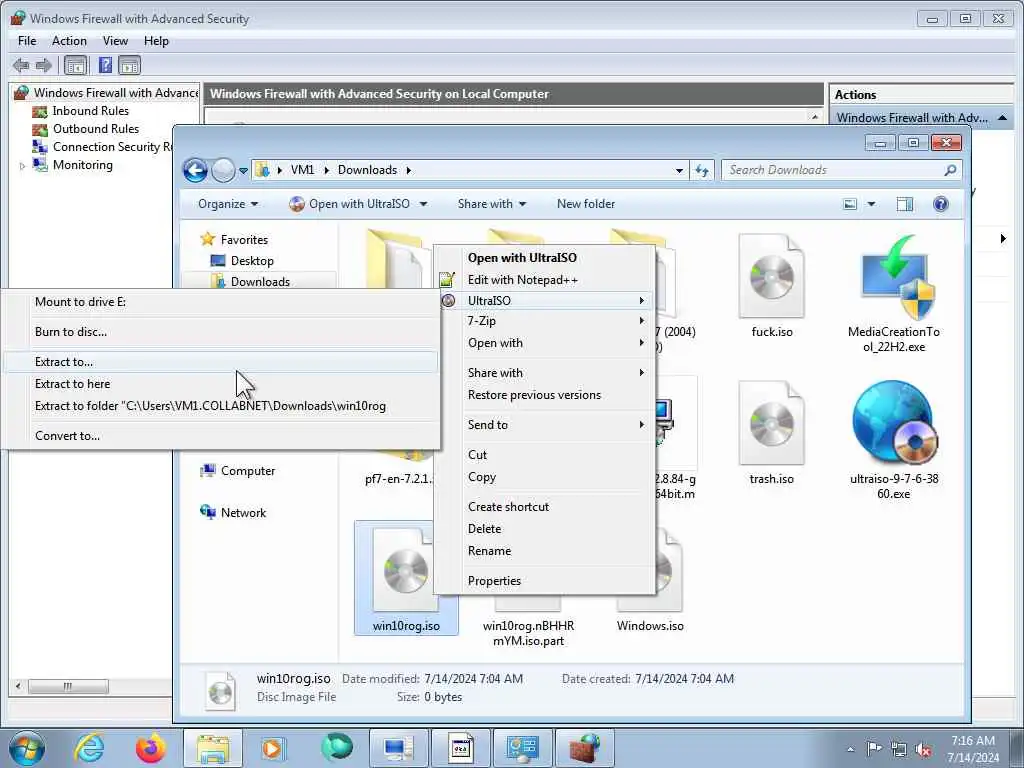Click Explorer help question icon

(x=940, y=204)
